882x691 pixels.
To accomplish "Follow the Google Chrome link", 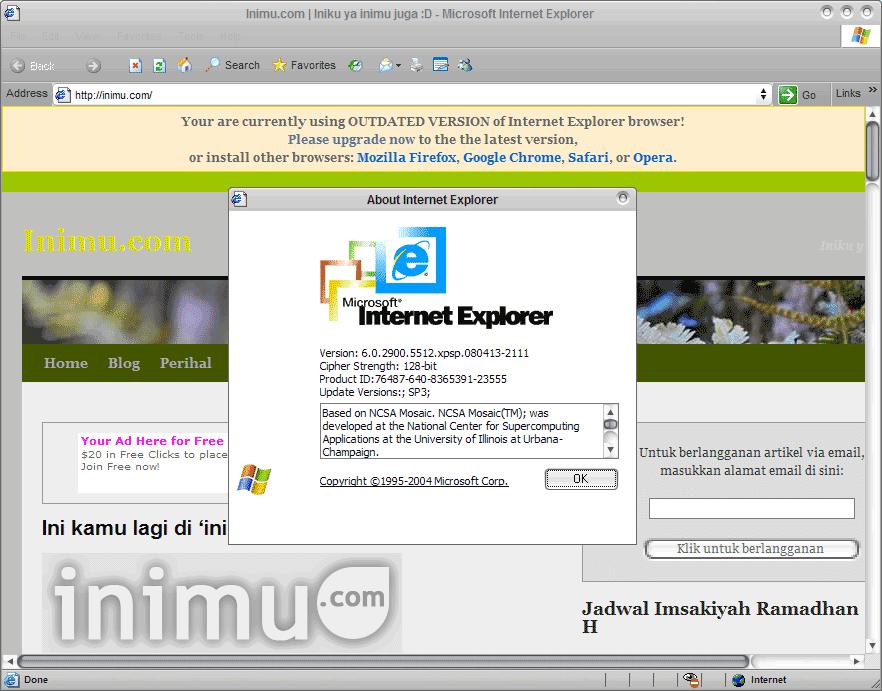I will point(512,158).
